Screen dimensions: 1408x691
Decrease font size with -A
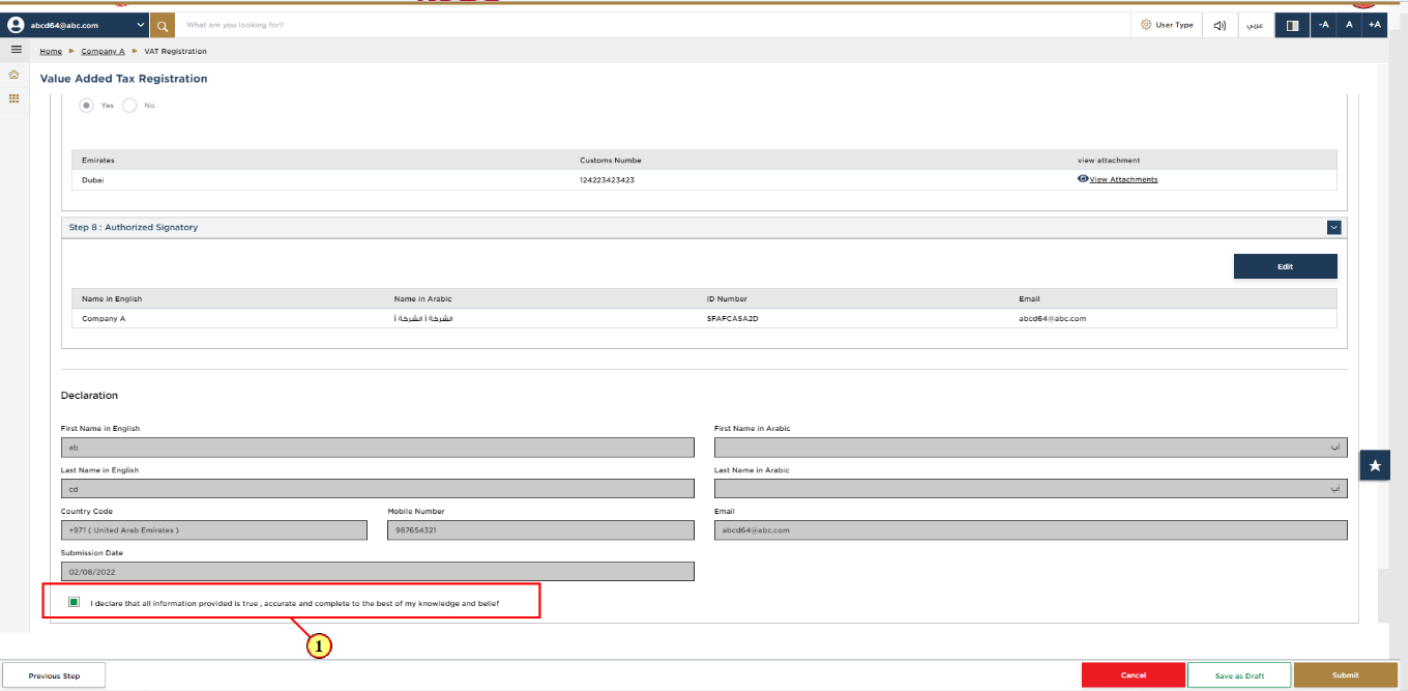coord(1323,25)
